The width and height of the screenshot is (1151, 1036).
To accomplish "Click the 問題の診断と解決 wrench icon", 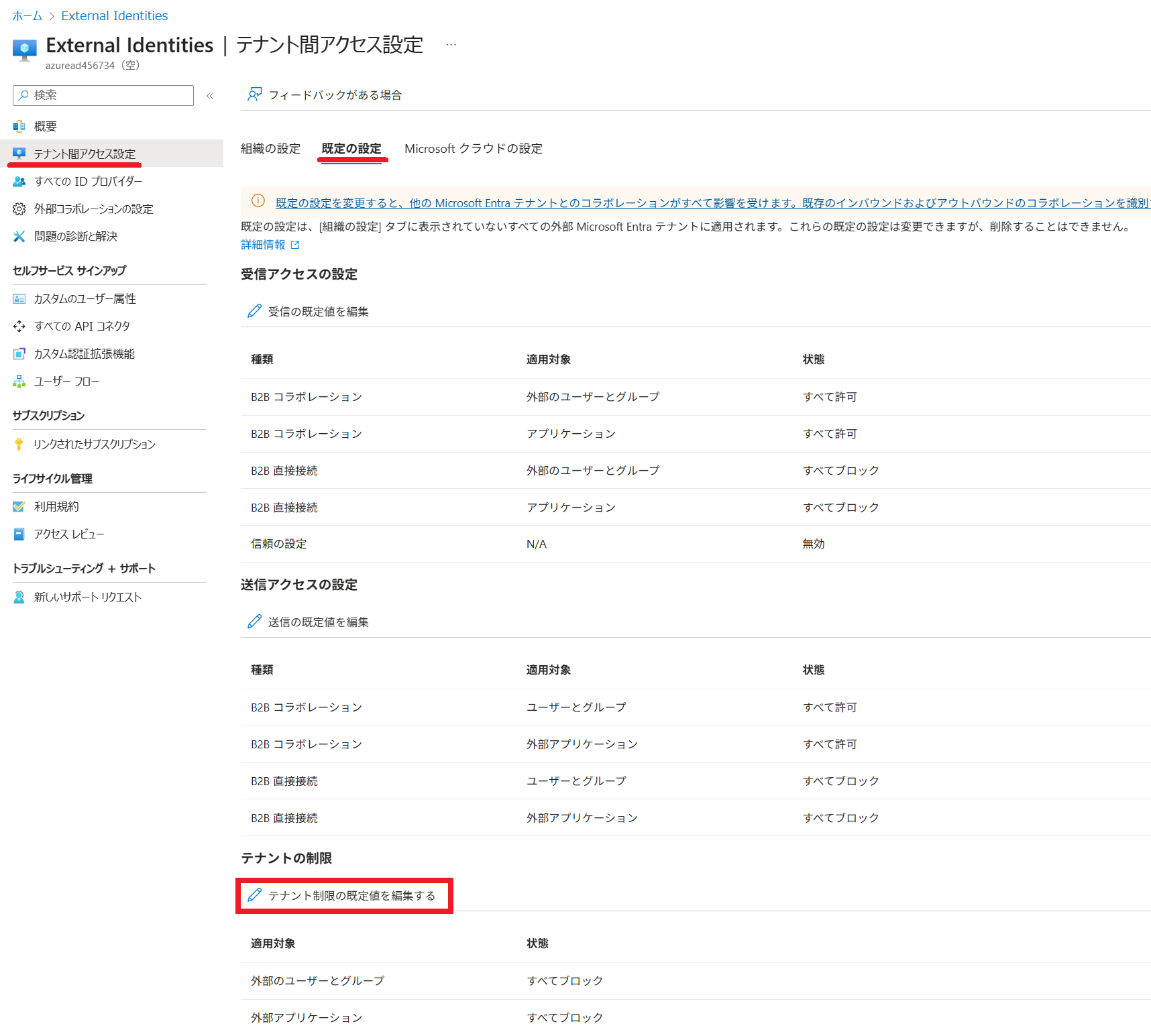I will point(19,236).
